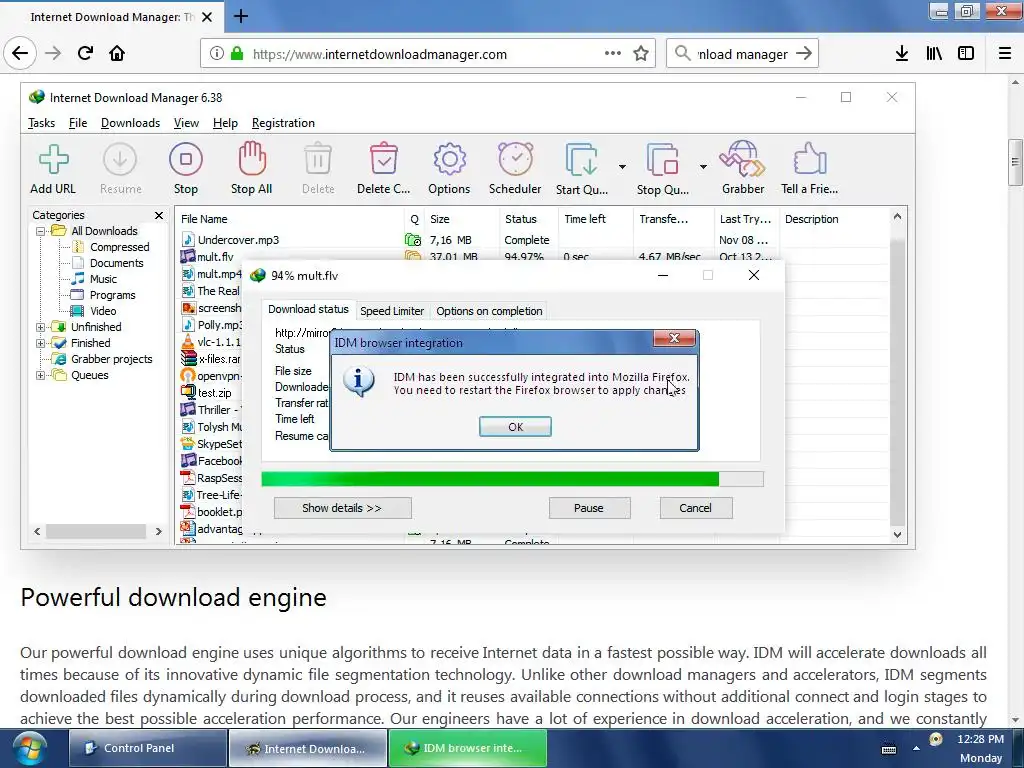Expand the Queues category
The image size is (1024, 768).
click(40, 376)
